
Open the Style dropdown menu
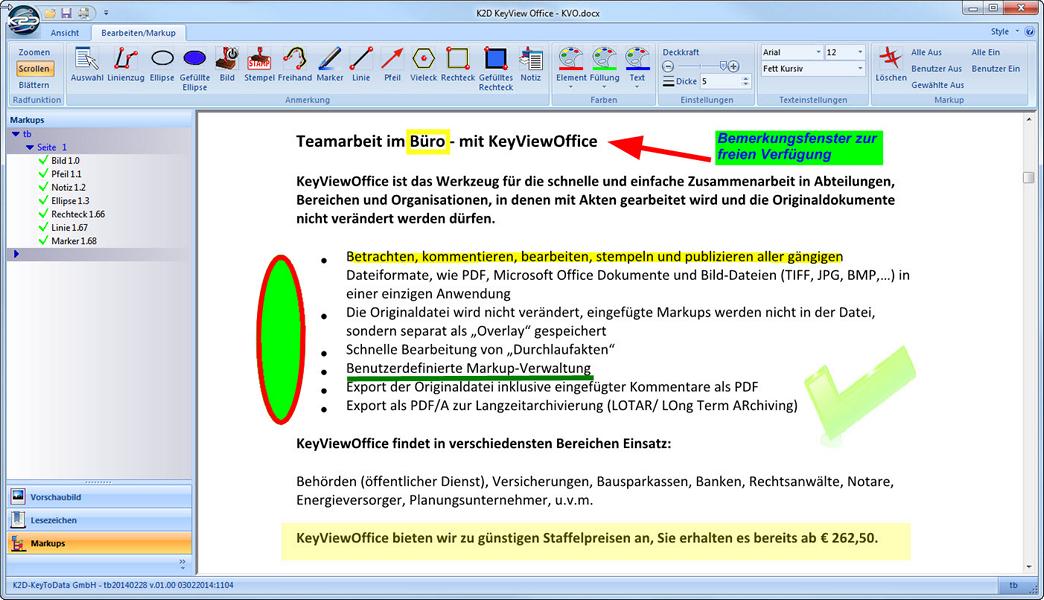coord(1004,31)
